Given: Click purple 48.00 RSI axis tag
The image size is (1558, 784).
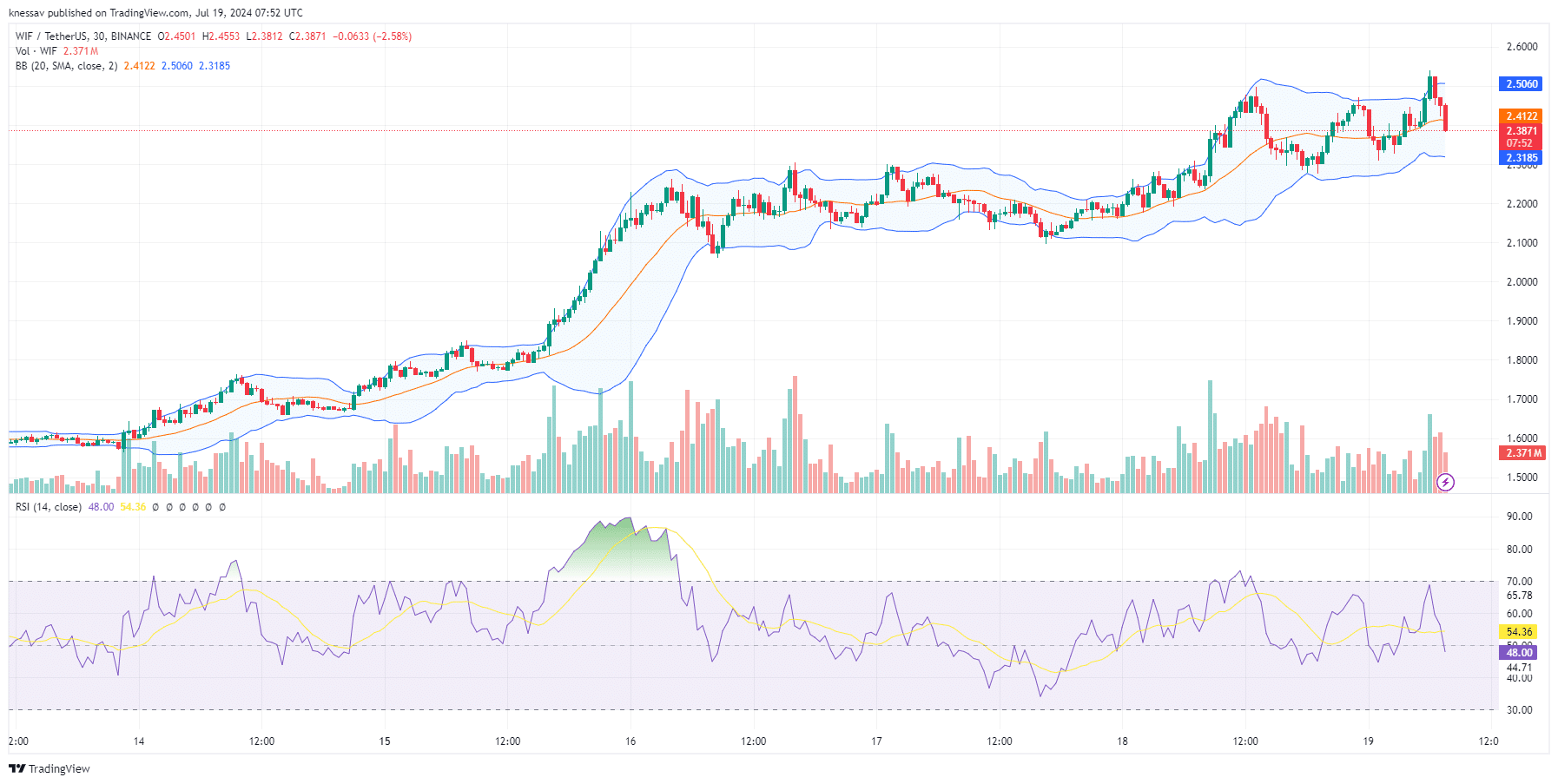Looking at the screenshot, I should coord(1518,653).
